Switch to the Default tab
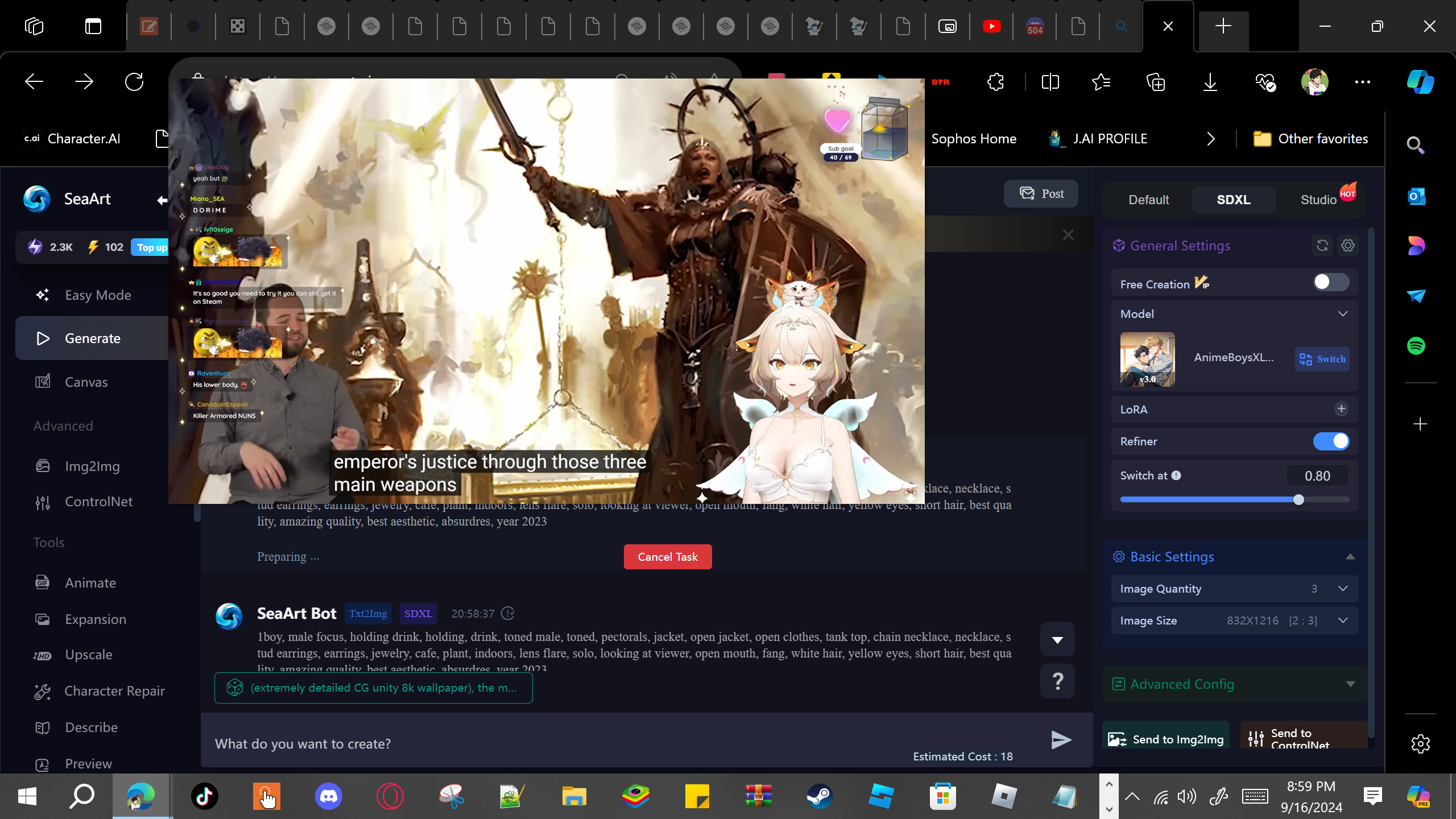The image size is (1456, 819). click(x=1148, y=200)
